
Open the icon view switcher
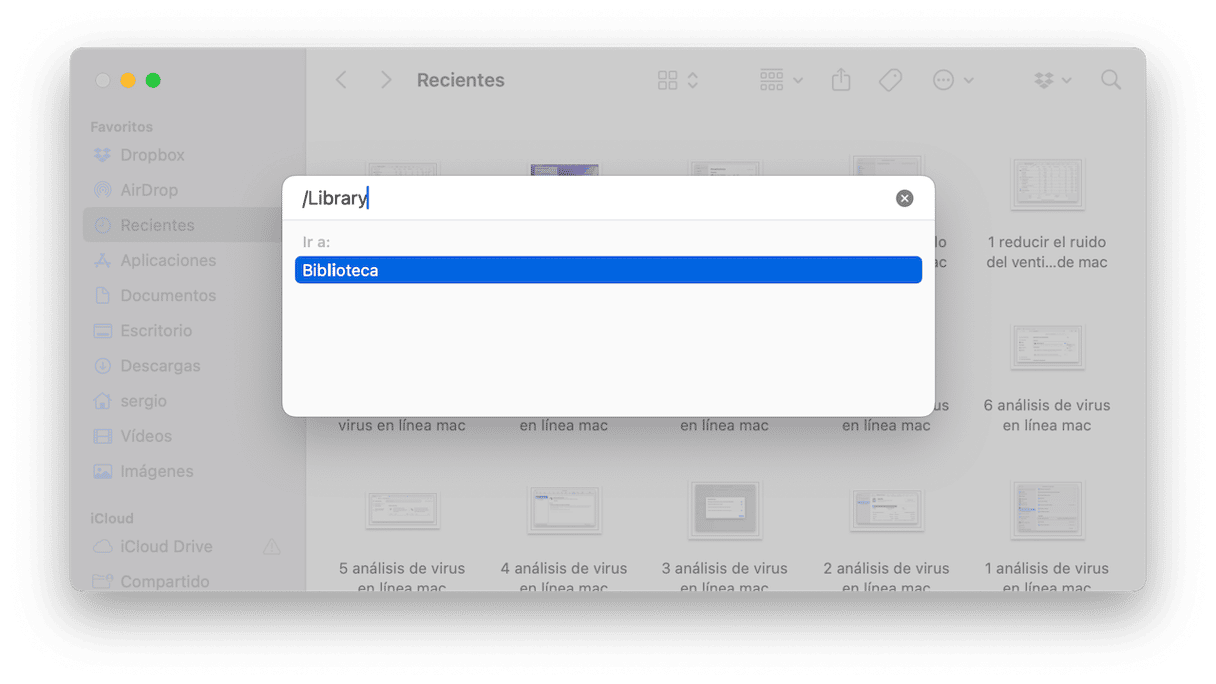(678, 80)
